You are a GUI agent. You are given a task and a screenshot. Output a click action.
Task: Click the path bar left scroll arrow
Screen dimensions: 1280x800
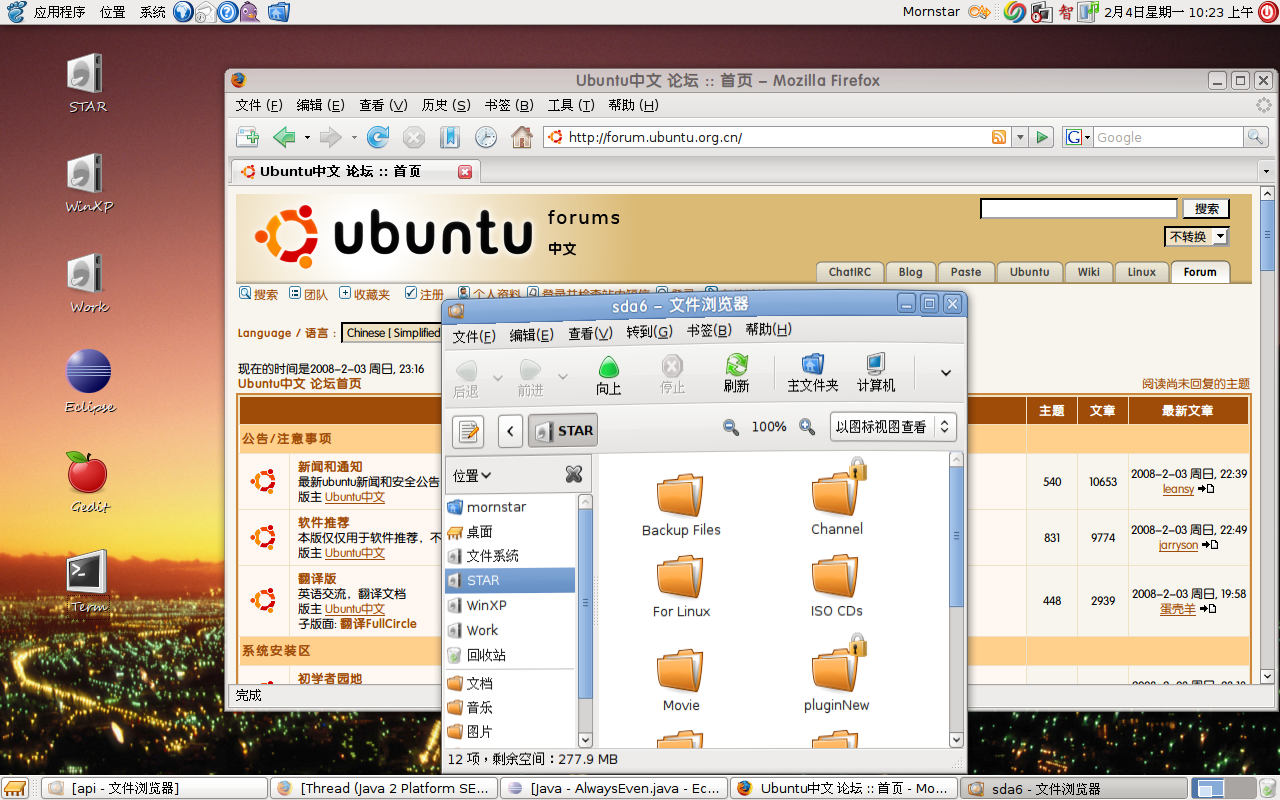point(510,431)
